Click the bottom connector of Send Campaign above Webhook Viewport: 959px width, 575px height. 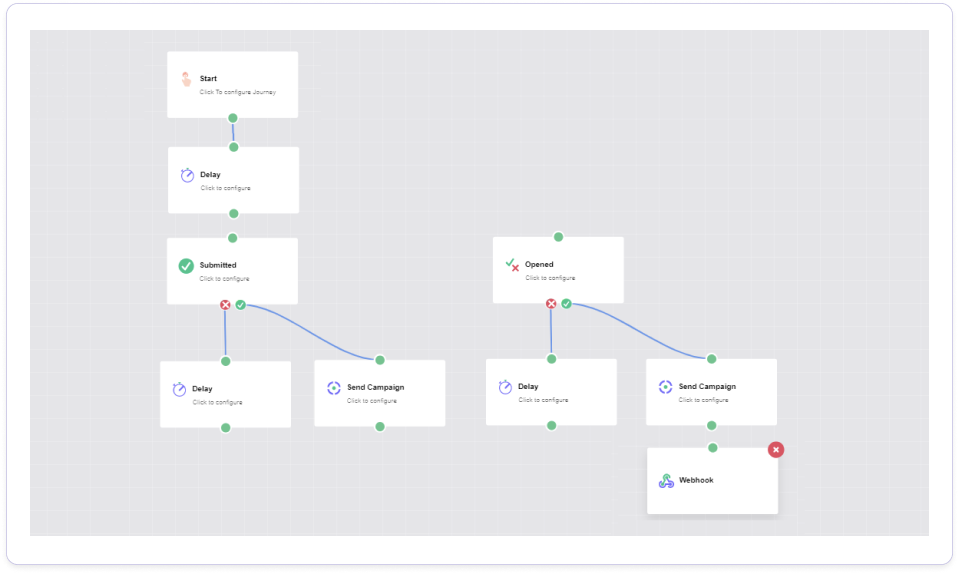711,426
